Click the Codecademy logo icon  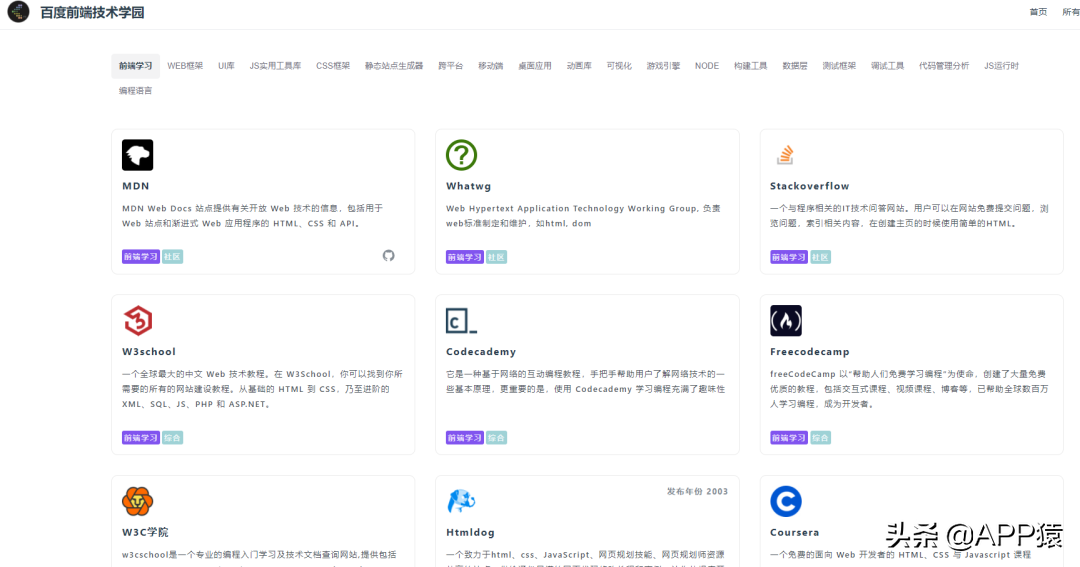point(461,321)
